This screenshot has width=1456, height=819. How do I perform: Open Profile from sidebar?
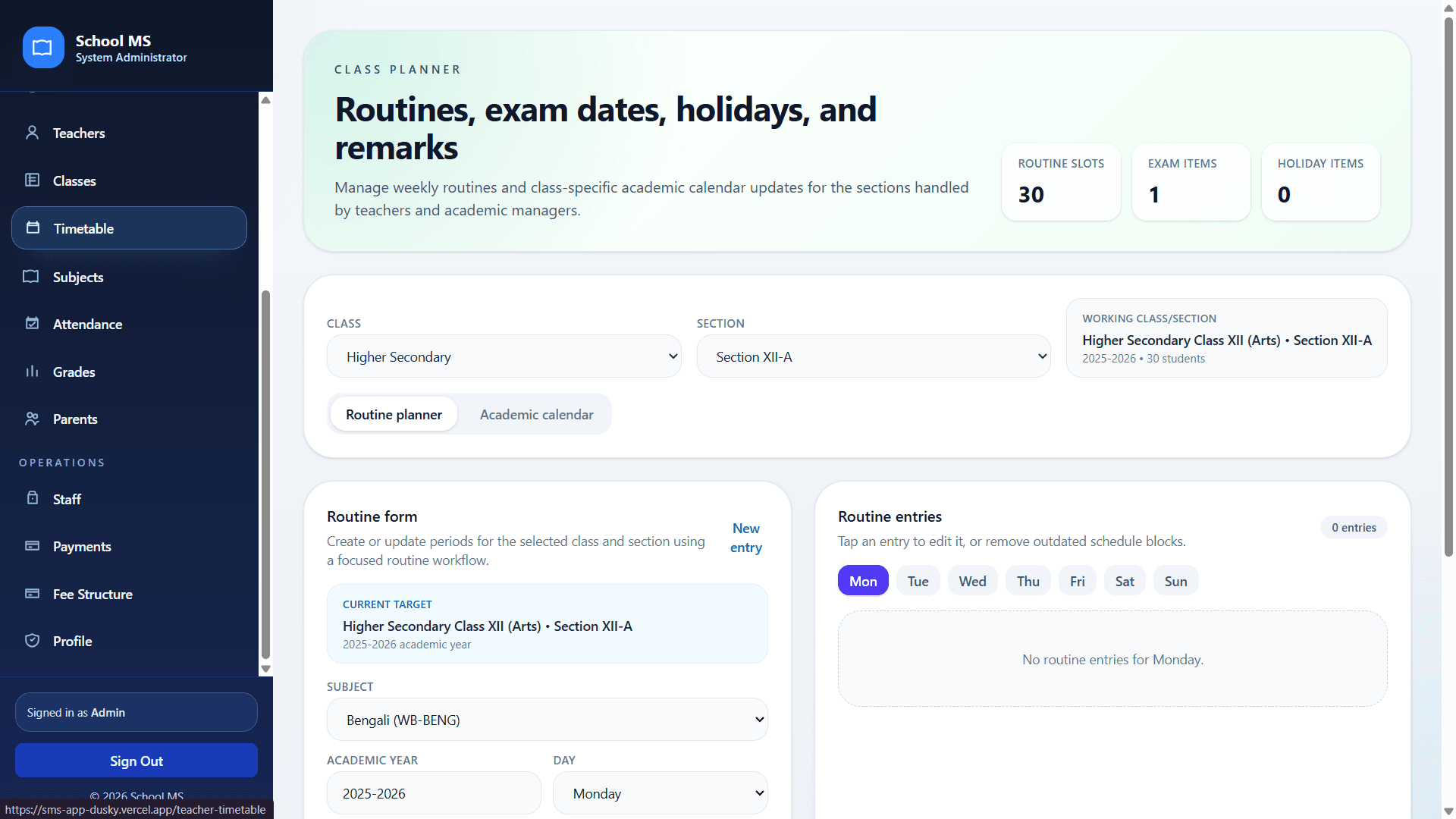pyautogui.click(x=129, y=642)
